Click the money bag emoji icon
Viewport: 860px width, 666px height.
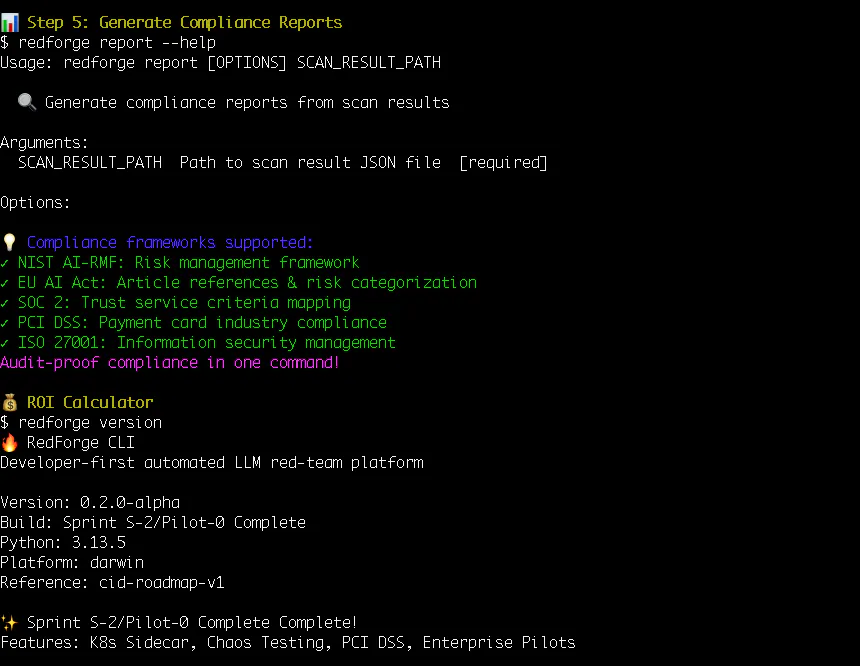[x=9, y=402]
